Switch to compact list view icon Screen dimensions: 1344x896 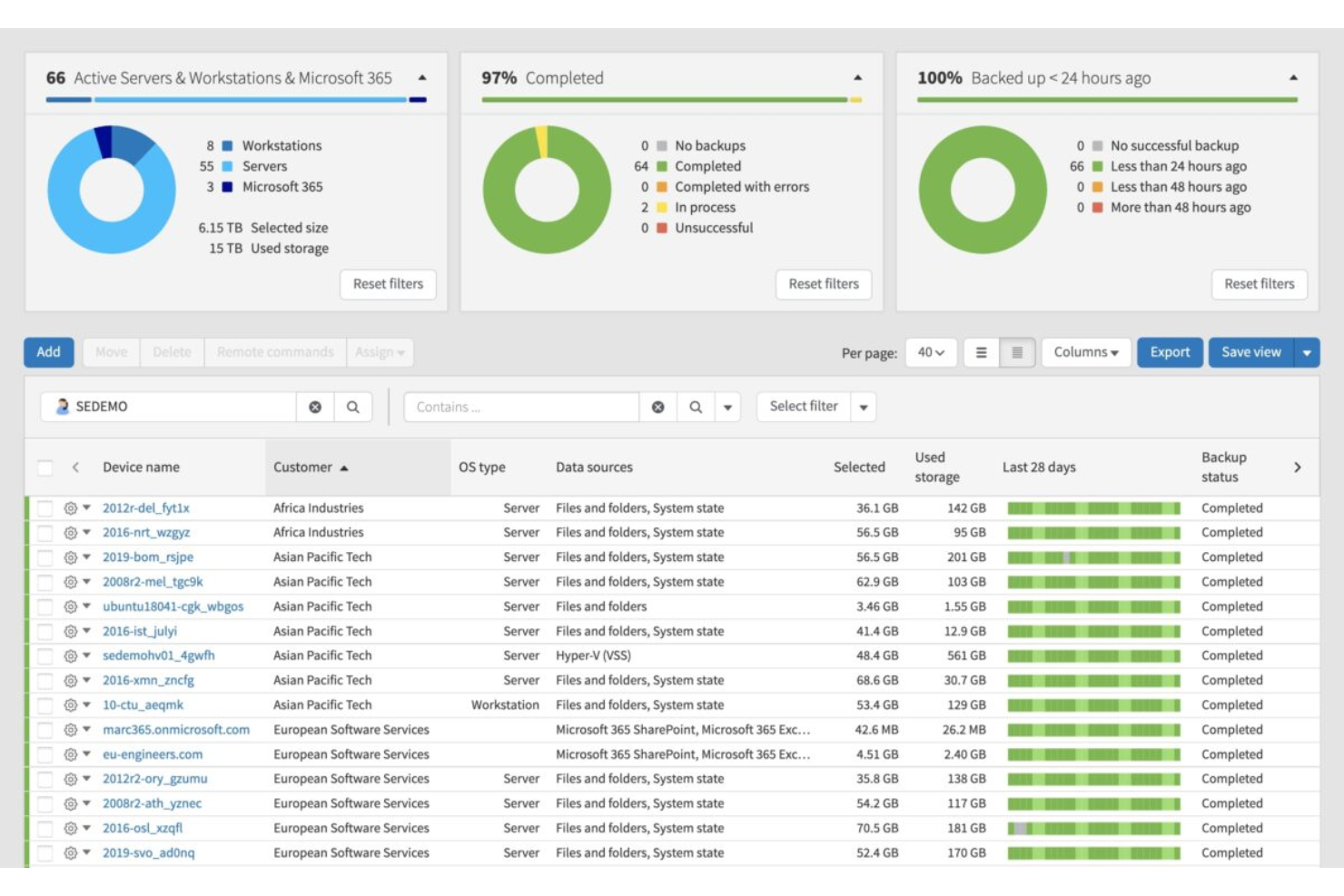(983, 352)
